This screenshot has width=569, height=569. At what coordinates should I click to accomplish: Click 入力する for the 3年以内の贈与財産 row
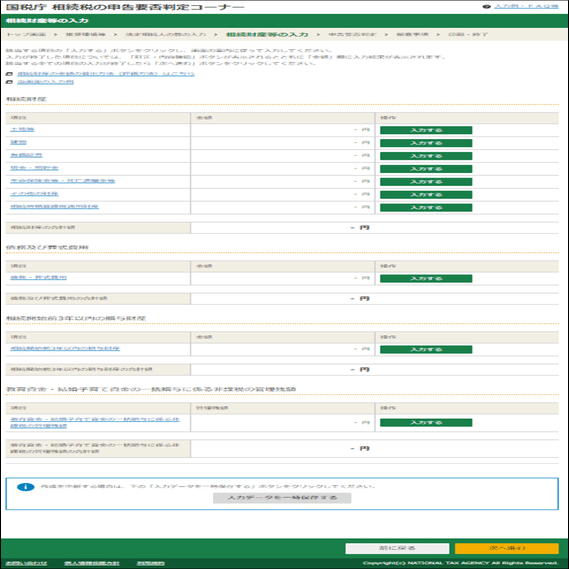click(x=426, y=349)
